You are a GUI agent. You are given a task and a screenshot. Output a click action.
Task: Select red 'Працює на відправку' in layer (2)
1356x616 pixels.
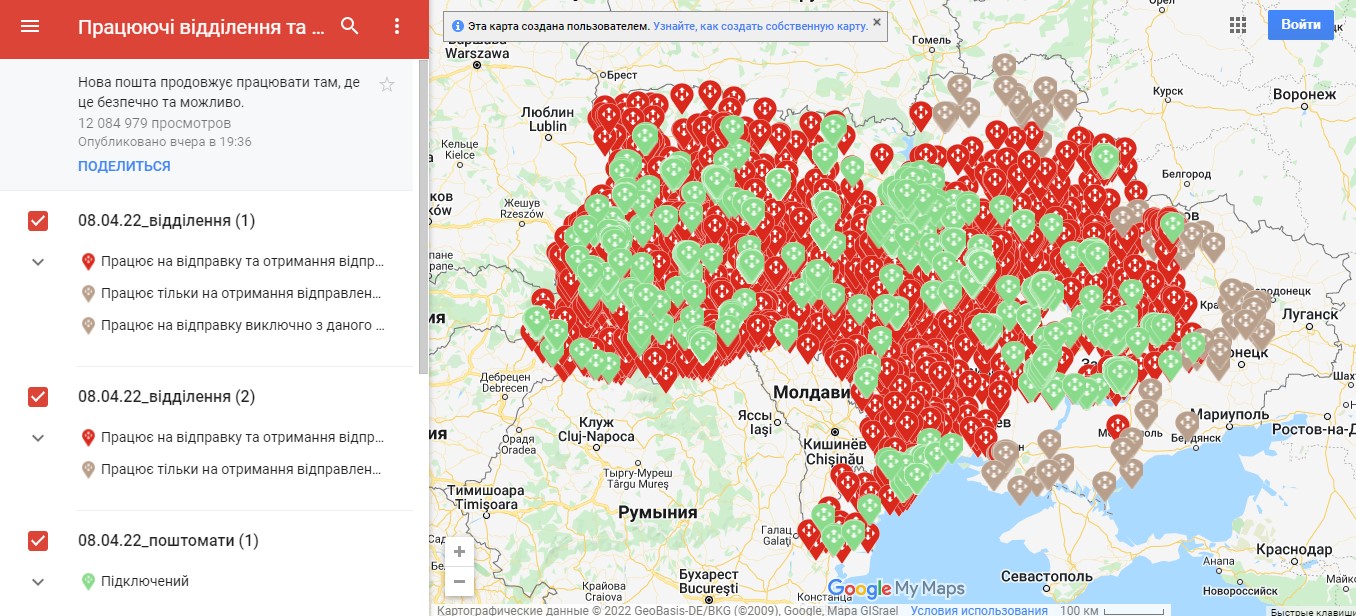(232, 437)
